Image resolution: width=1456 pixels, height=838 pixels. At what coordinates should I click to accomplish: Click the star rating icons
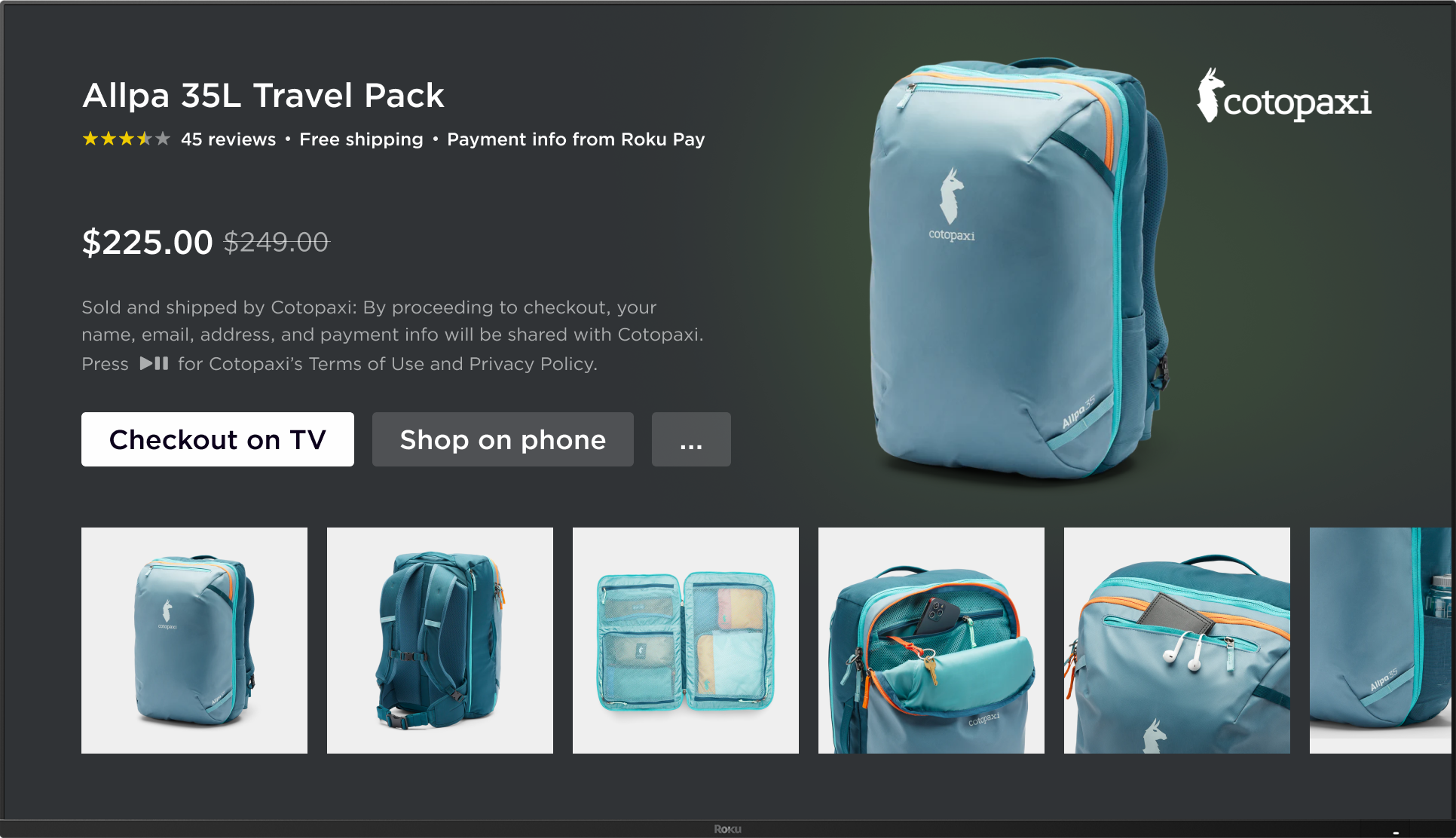127,139
